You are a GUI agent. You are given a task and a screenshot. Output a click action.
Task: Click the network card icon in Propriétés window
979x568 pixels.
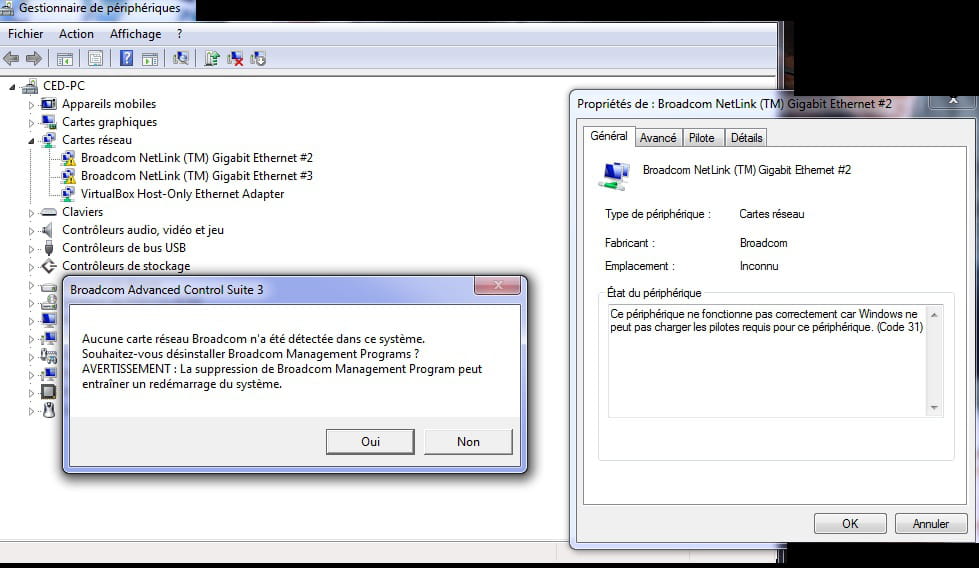coord(615,175)
